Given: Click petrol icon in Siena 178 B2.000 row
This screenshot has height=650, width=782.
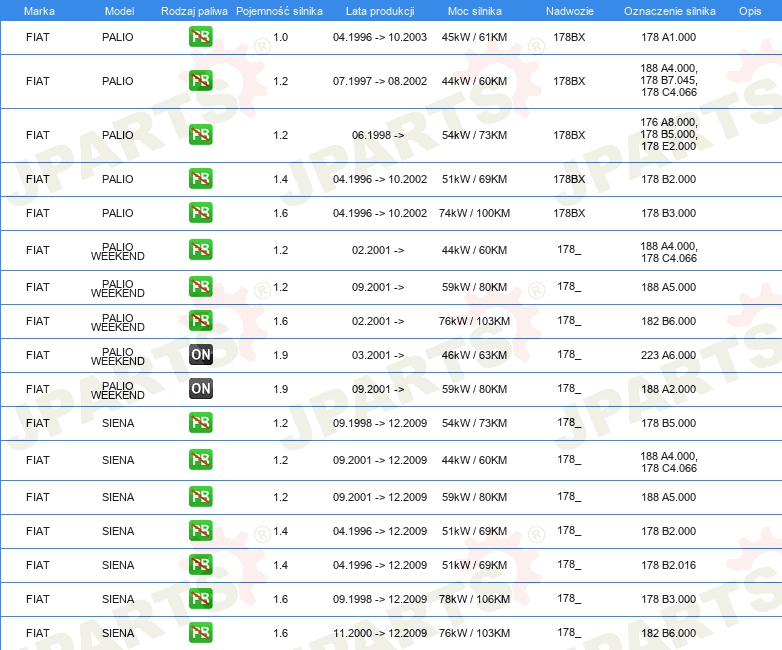Looking at the screenshot, I should pos(200,530).
